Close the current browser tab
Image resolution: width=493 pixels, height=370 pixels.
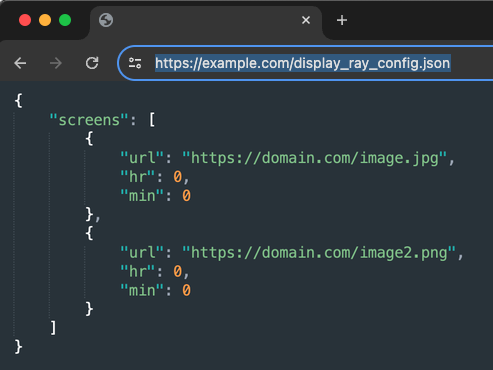[x=306, y=20]
